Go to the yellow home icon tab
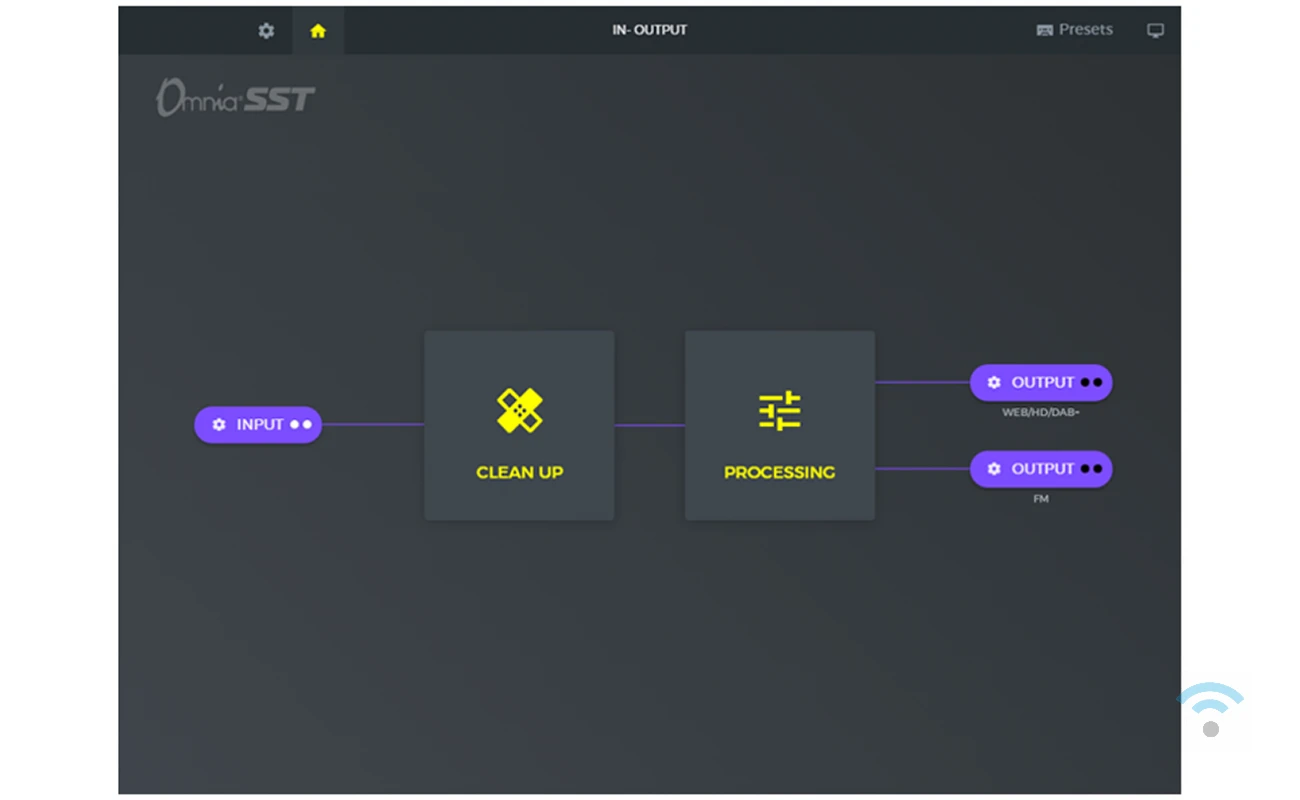This screenshot has width=1300, height=800. point(318,31)
